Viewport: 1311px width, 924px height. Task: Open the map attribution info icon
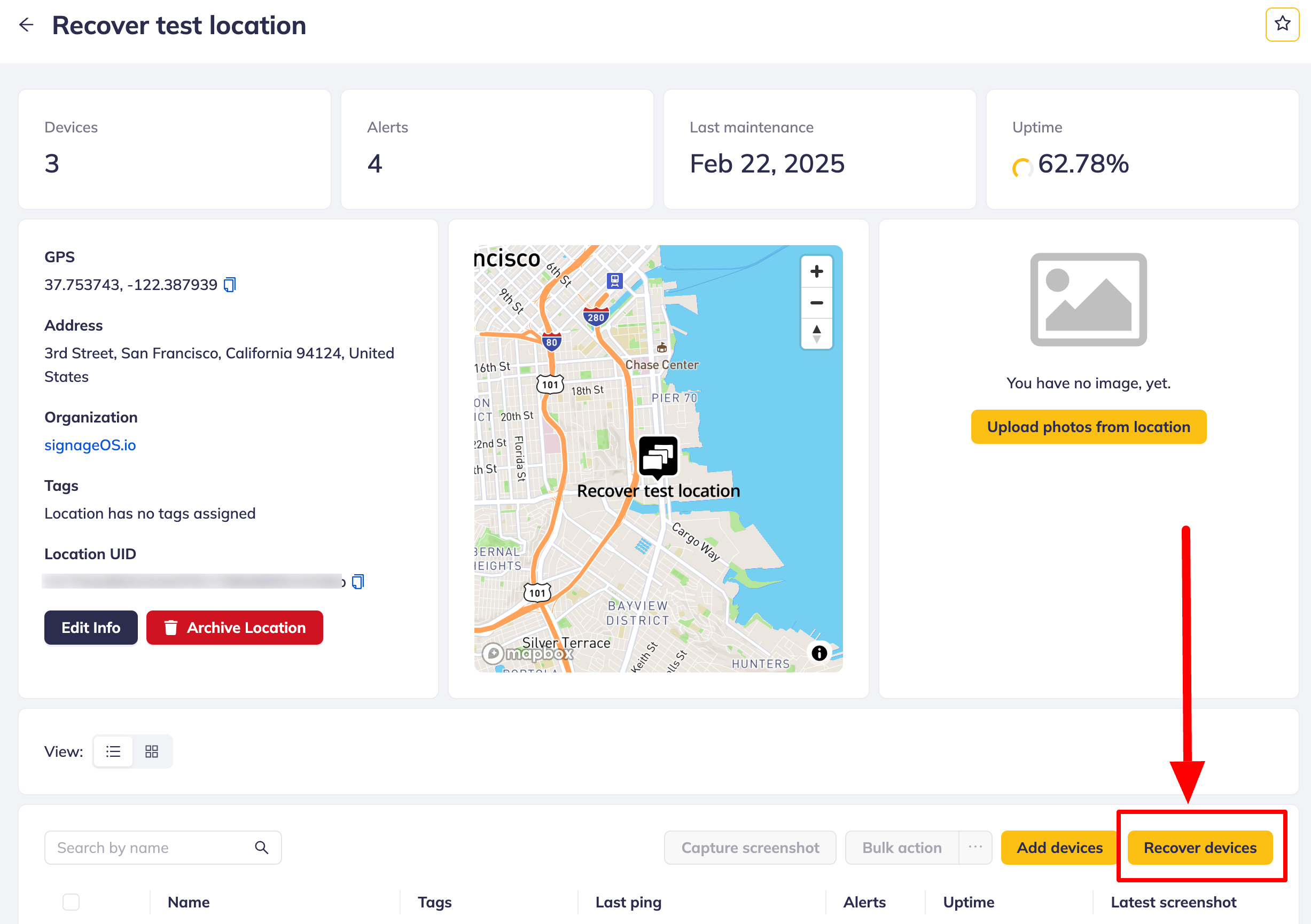[819, 653]
